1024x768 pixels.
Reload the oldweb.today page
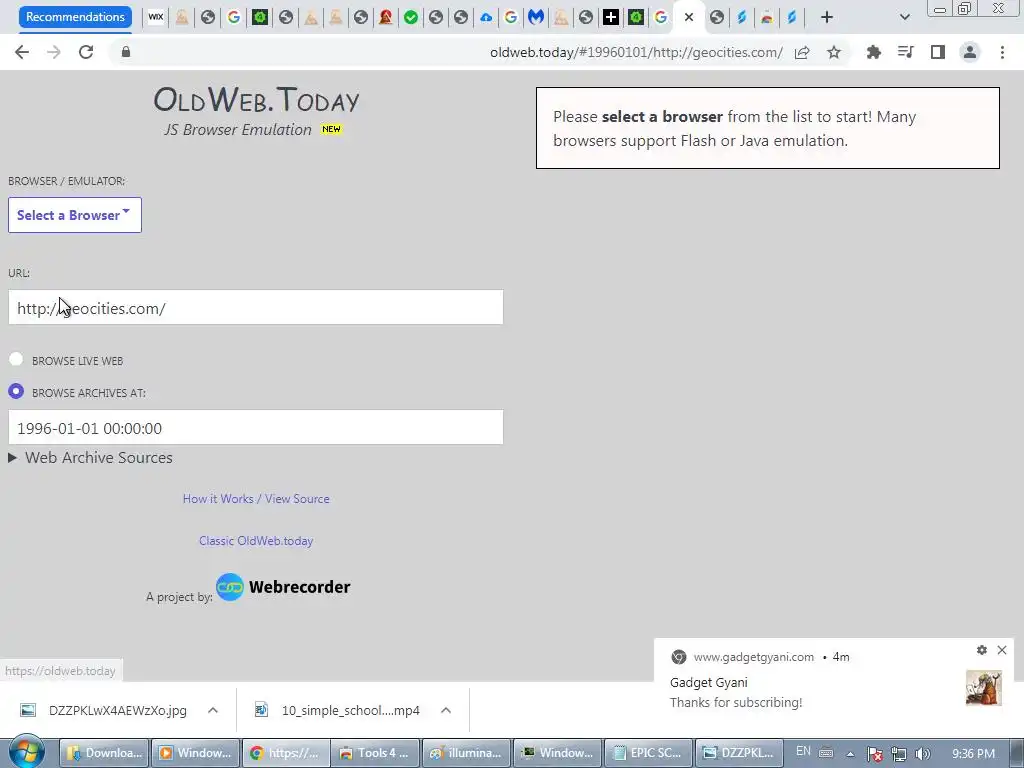86,52
